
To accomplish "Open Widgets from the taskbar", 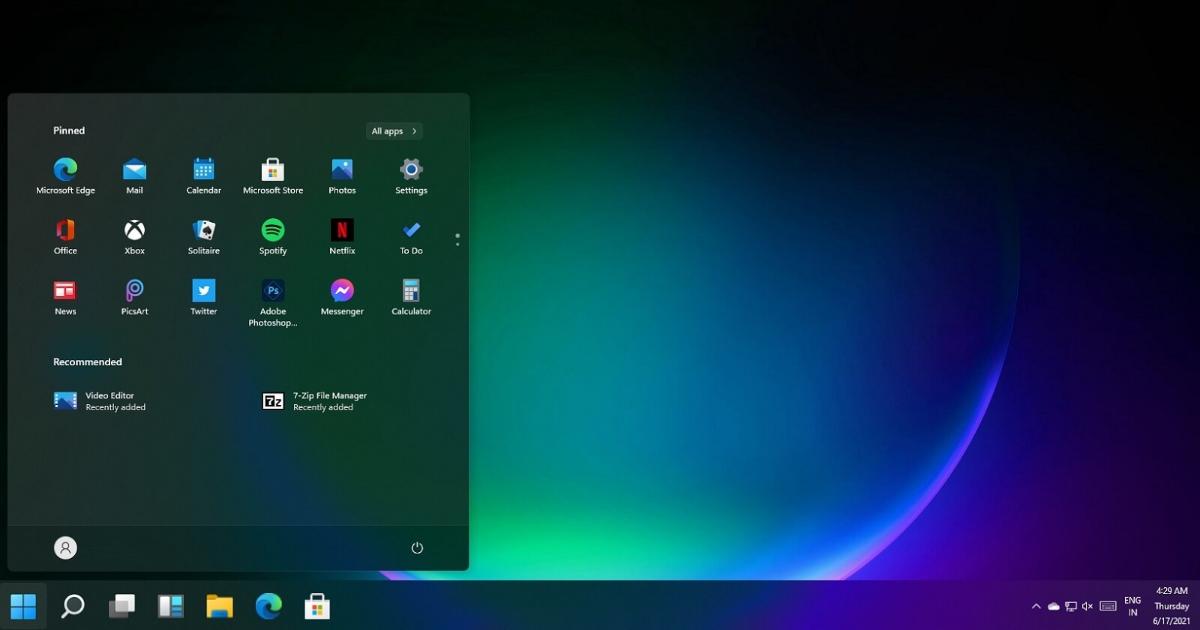I will pos(170,605).
